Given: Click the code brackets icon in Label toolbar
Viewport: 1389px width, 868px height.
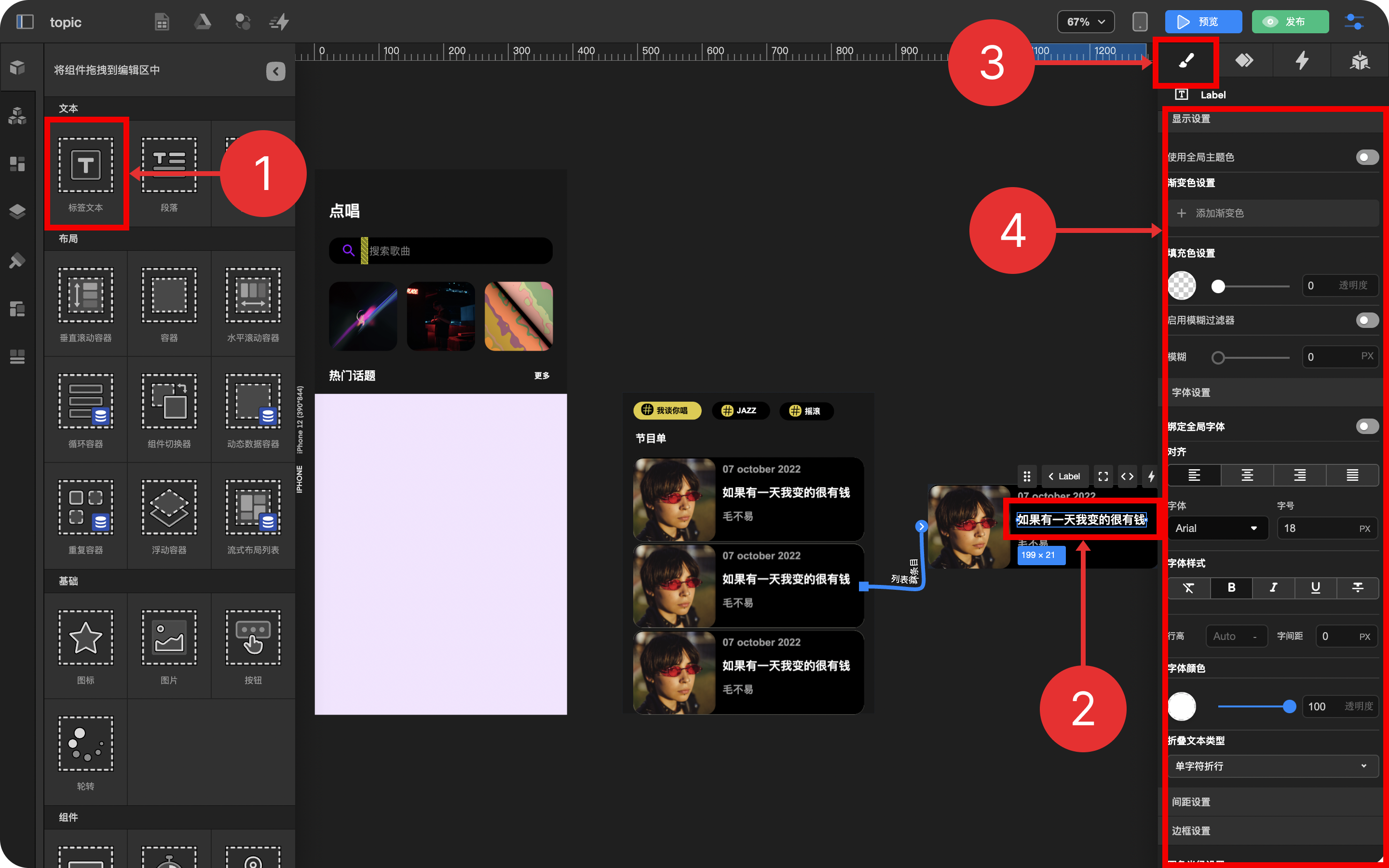Looking at the screenshot, I should point(1127,476).
